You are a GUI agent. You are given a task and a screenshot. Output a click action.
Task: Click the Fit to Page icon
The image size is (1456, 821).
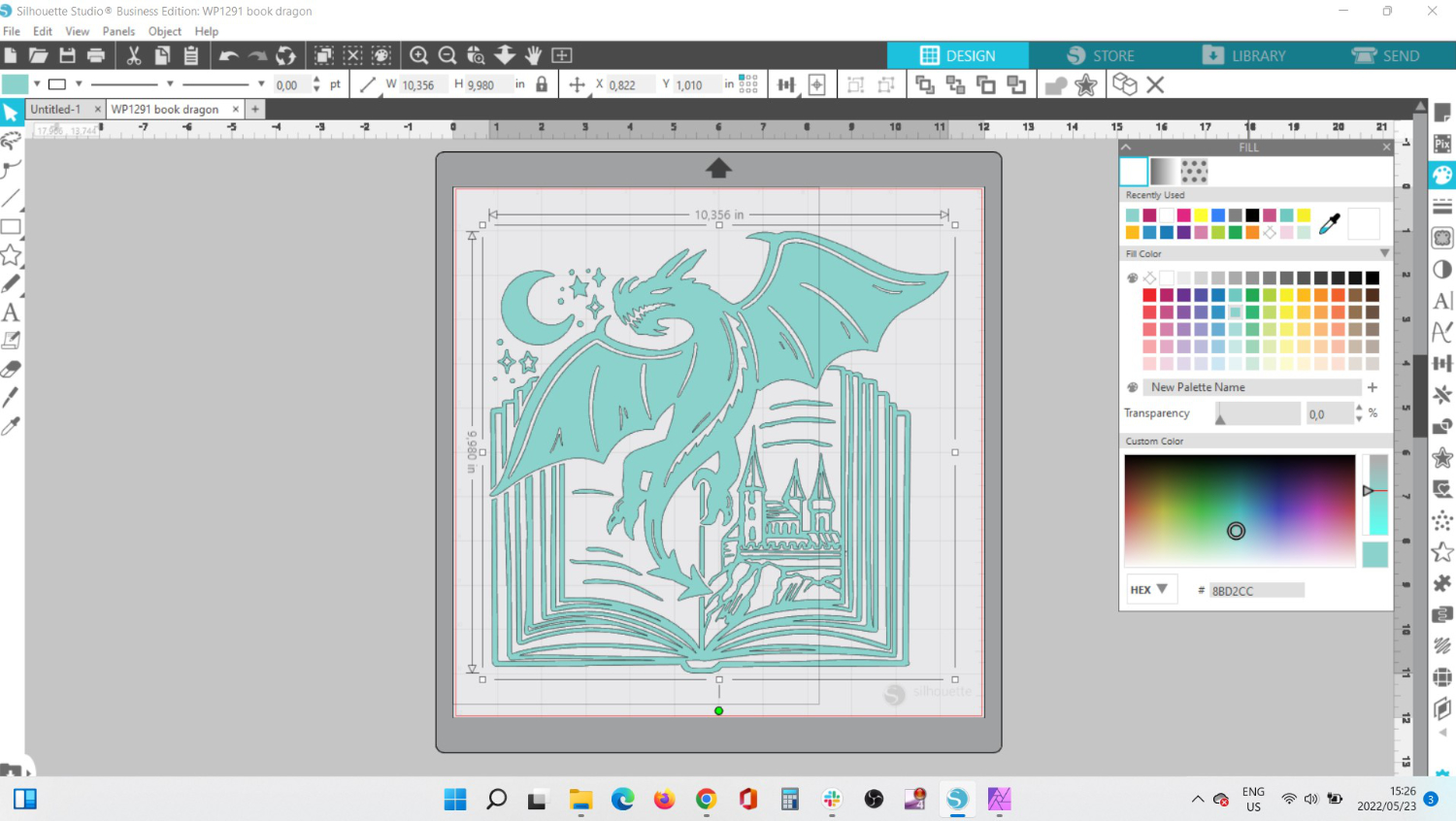click(x=562, y=55)
